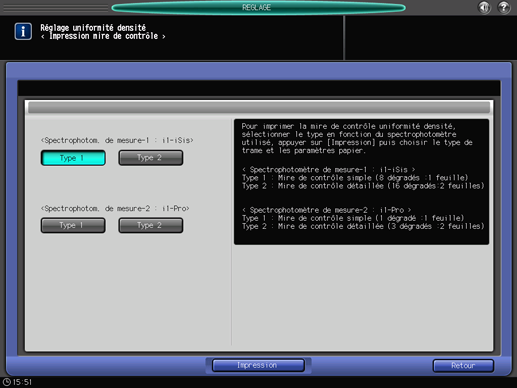This screenshot has height=388, width=517.
Task: Click the Impression button
Action: pos(258,365)
